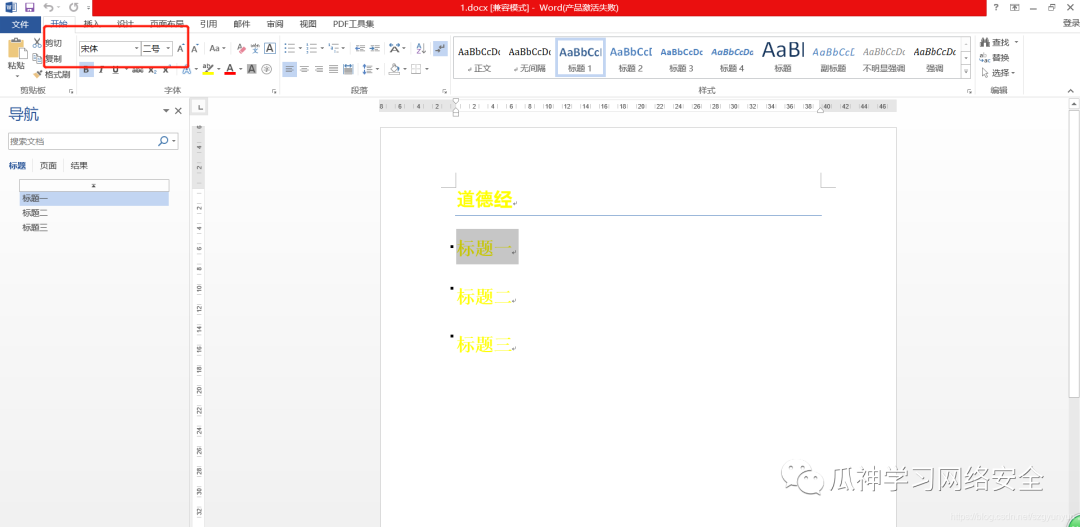Apply the 正文 normal style
The height and width of the screenshot is (527, 1080).
(x=479, y=58)
